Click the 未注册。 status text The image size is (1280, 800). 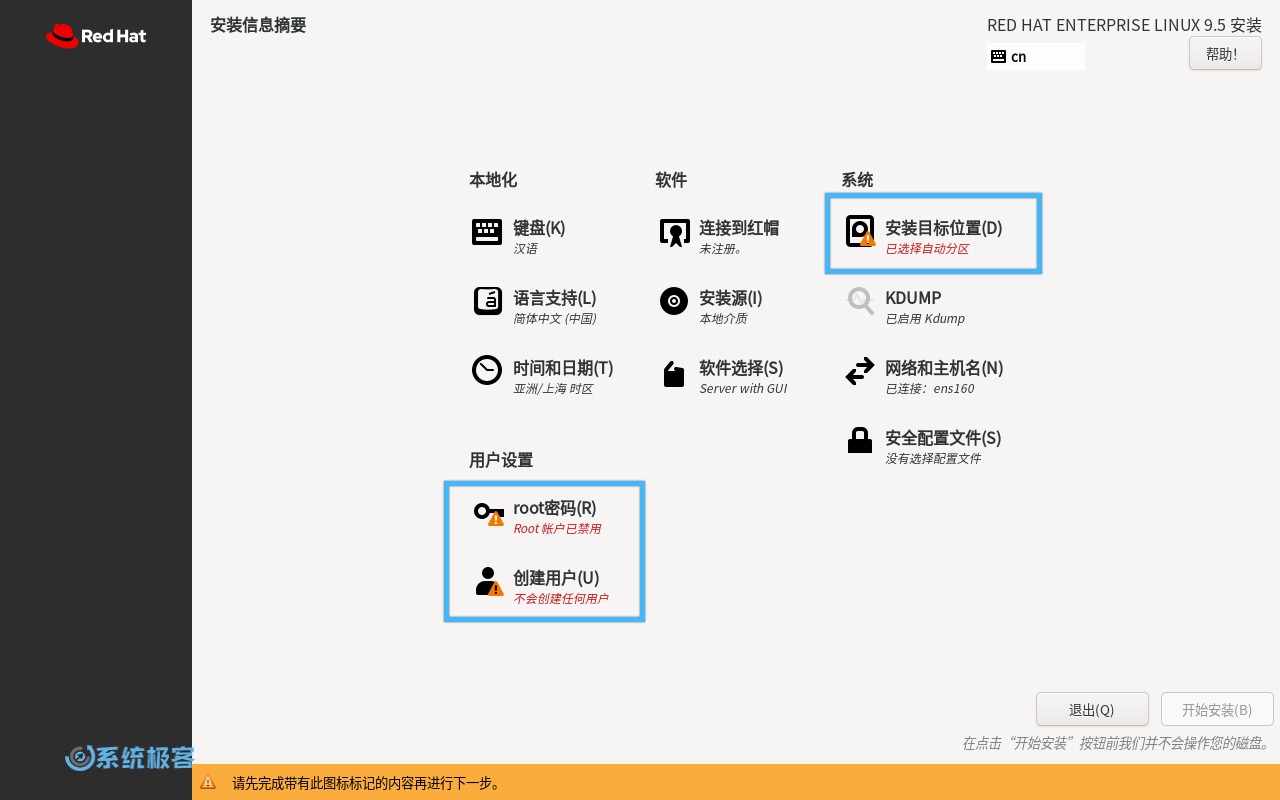coord(721,249)
